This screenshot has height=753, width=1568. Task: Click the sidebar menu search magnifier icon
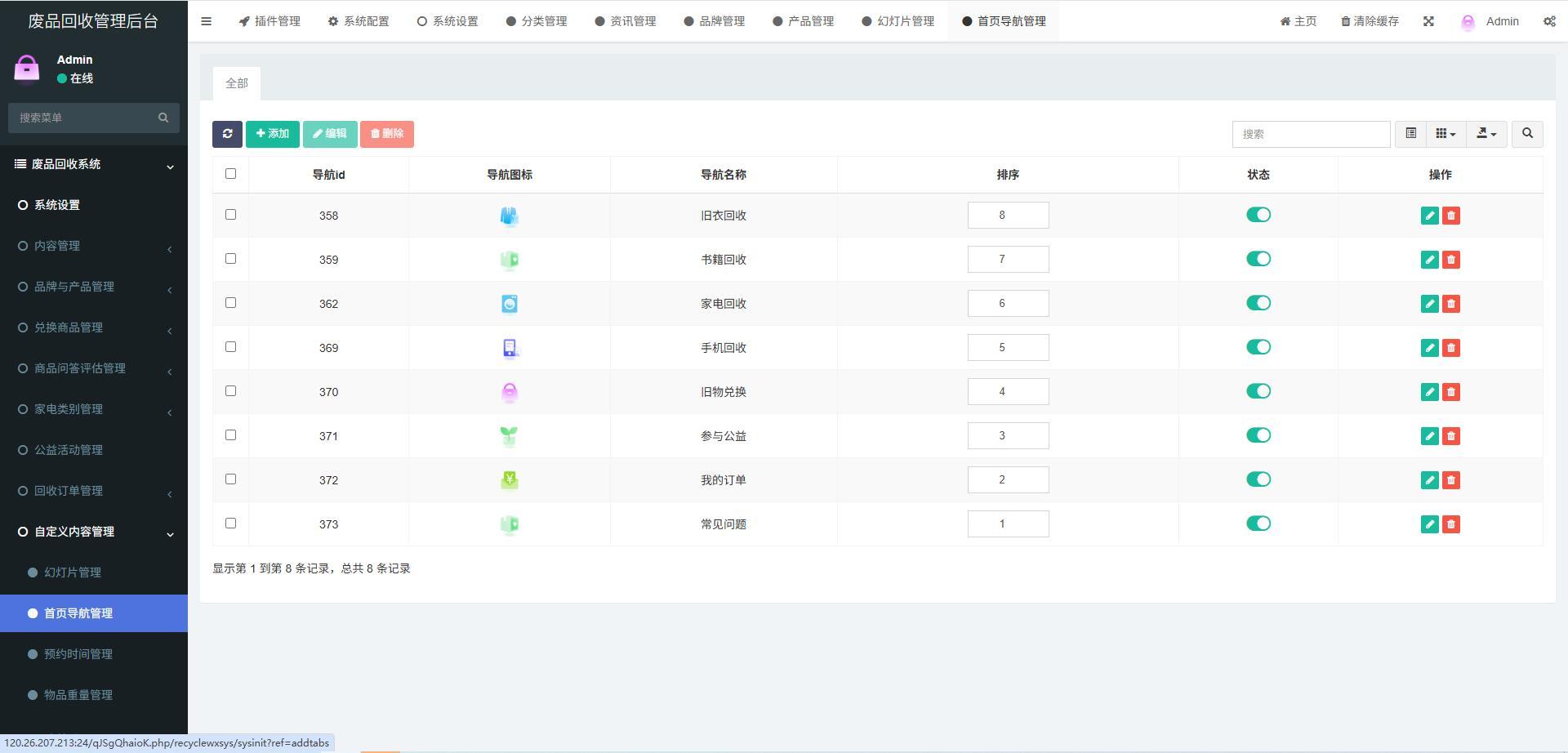163,118
